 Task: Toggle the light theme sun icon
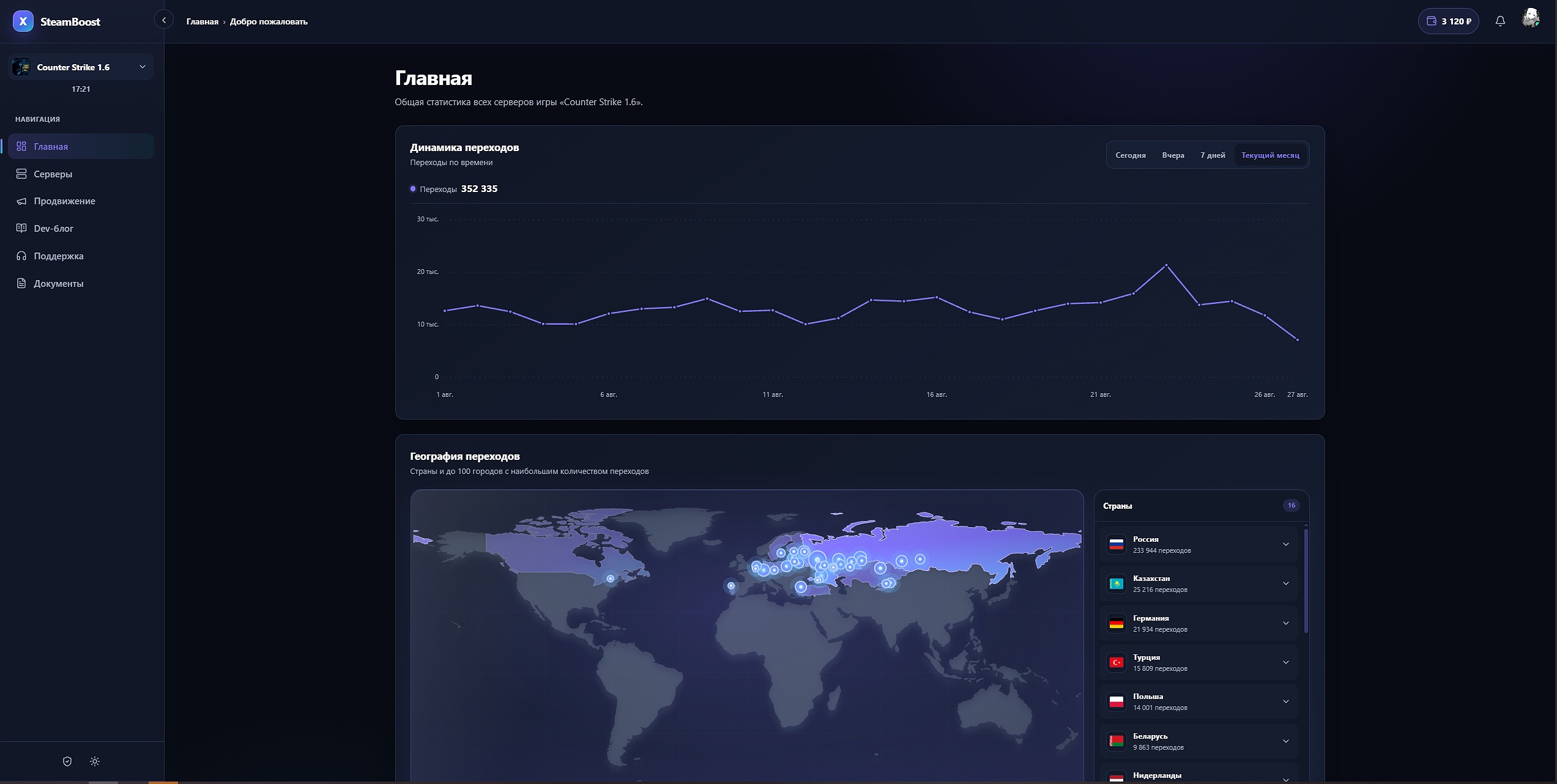point(95,761)
